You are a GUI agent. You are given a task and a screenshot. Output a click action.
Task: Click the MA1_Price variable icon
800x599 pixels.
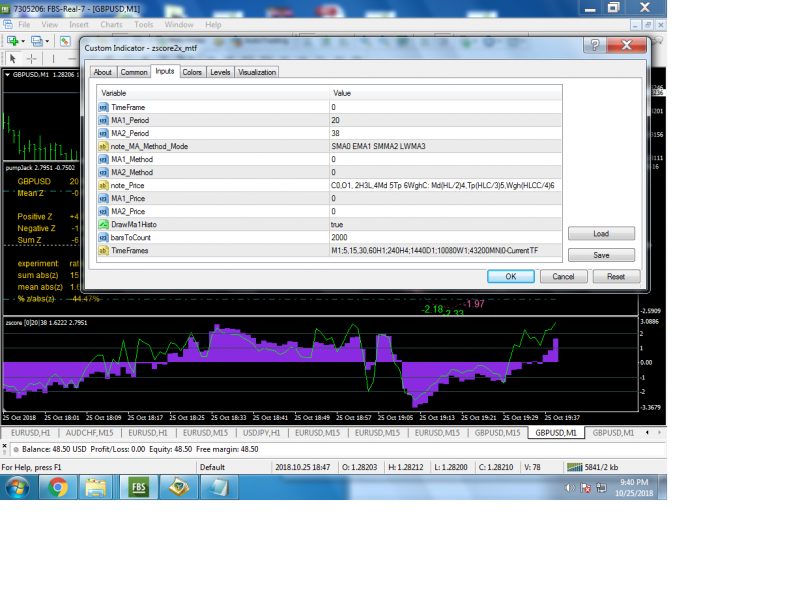(x=104, y=198)
